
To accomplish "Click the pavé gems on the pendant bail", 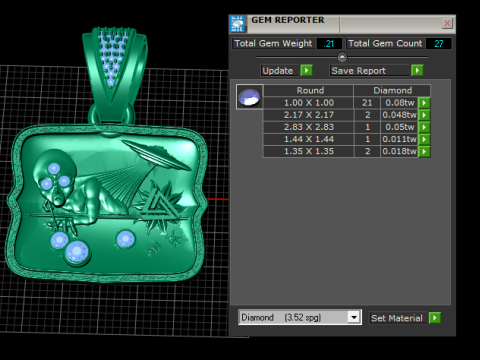I will coord(112,57).
